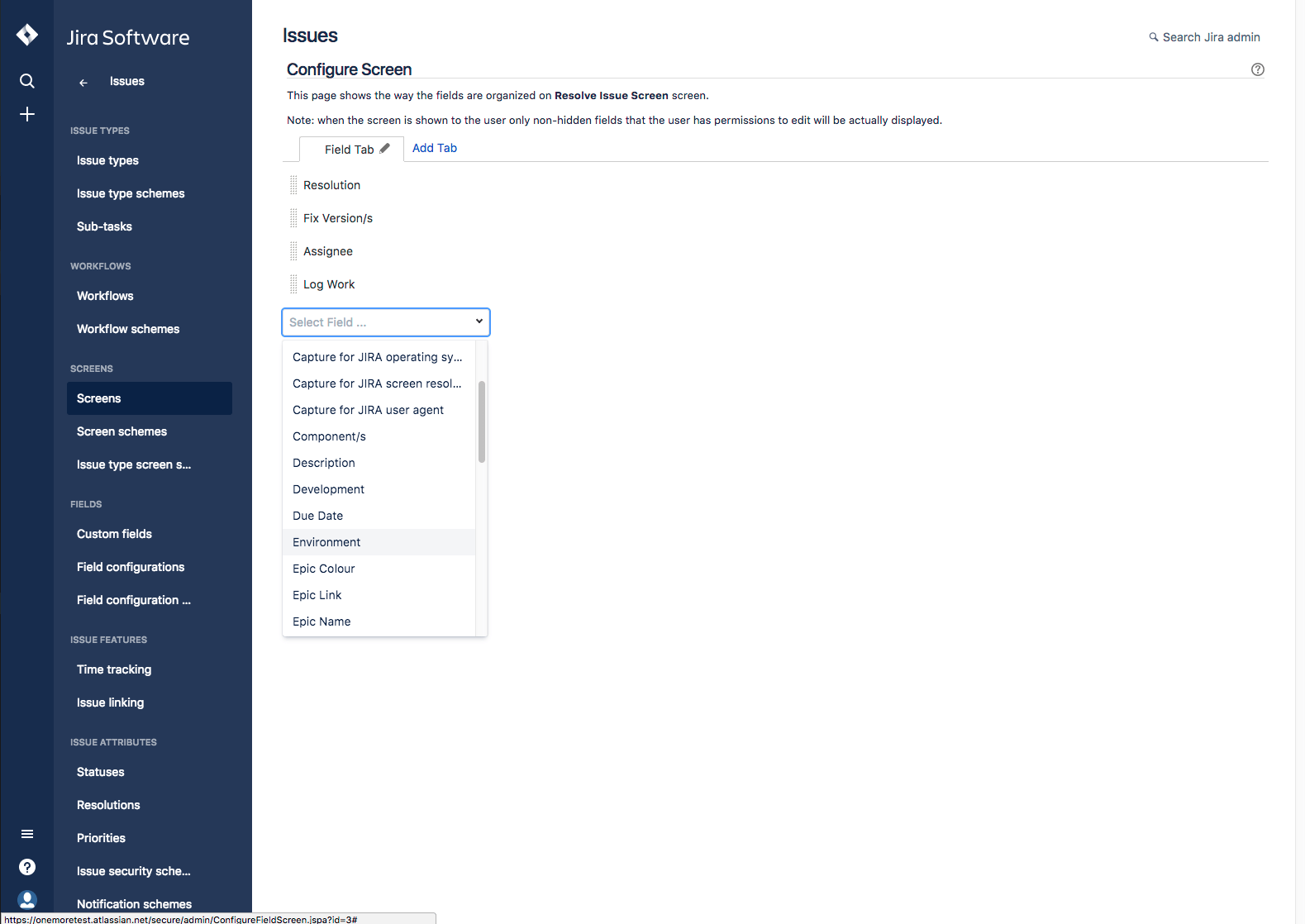Select Due Date from field list
Viewport: 1305px width, 924px height.
(x=379, y=516)
